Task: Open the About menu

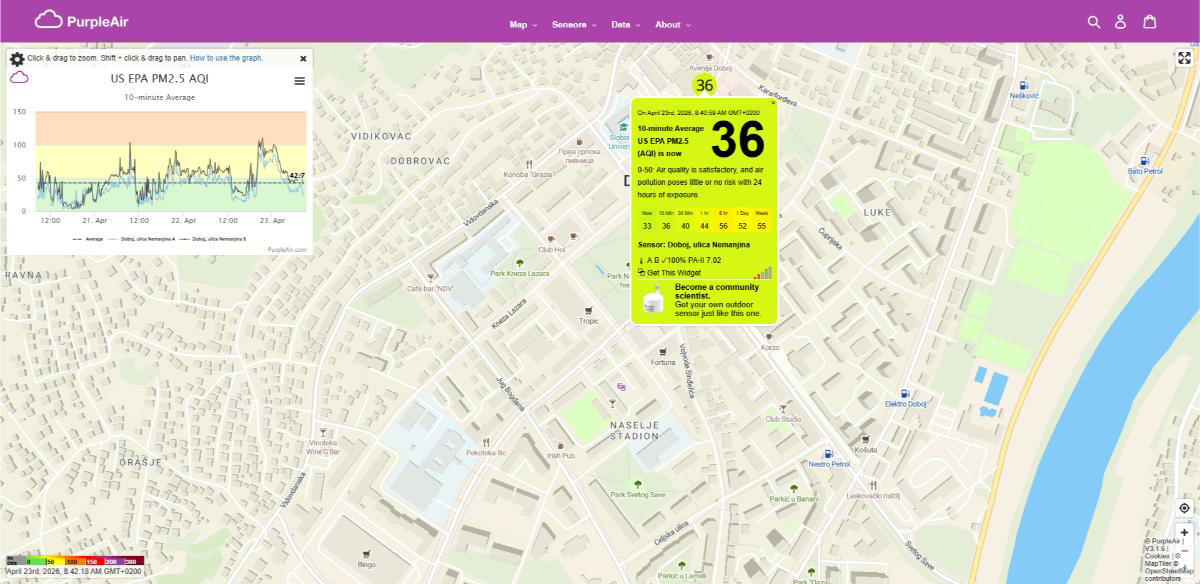Action: tap(672, 25)
